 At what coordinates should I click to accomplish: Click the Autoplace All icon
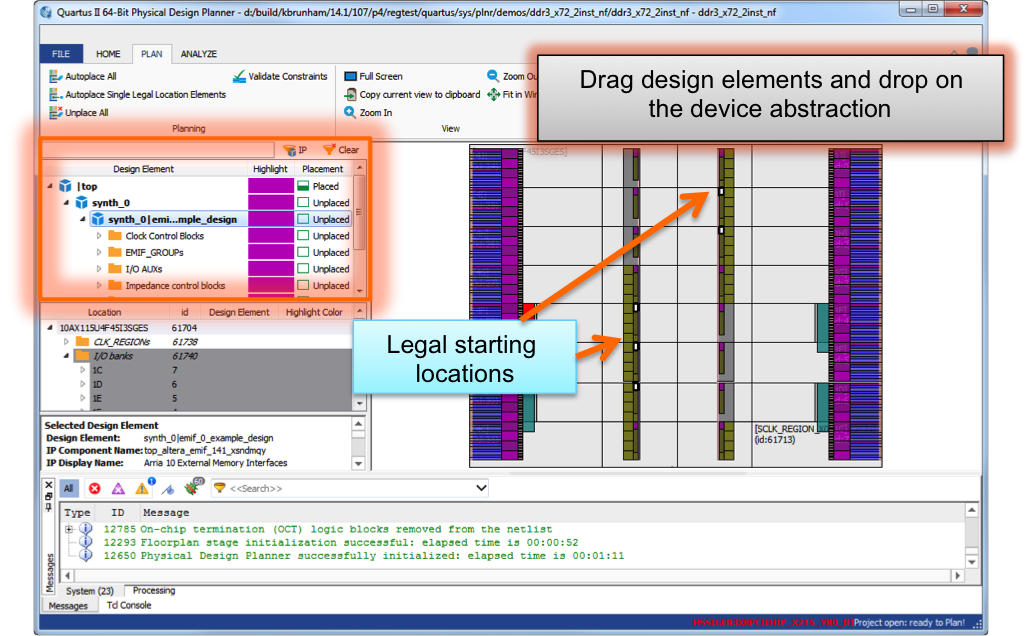click(x=56, y=76)
